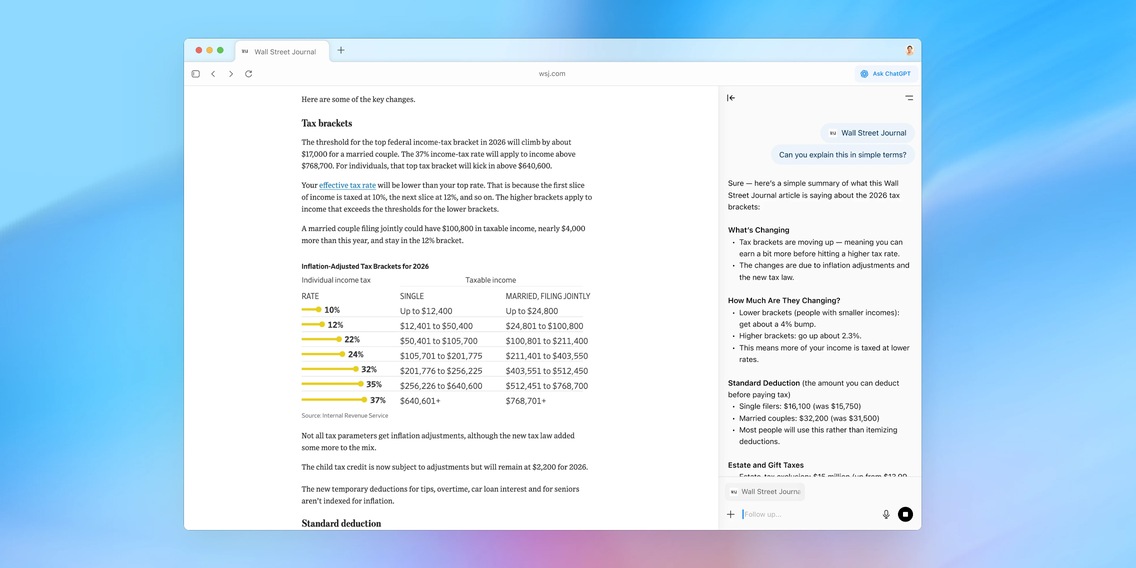Type in the Follow up field
The height and width of the screenshot is (568, 1136).
(805, 514)
